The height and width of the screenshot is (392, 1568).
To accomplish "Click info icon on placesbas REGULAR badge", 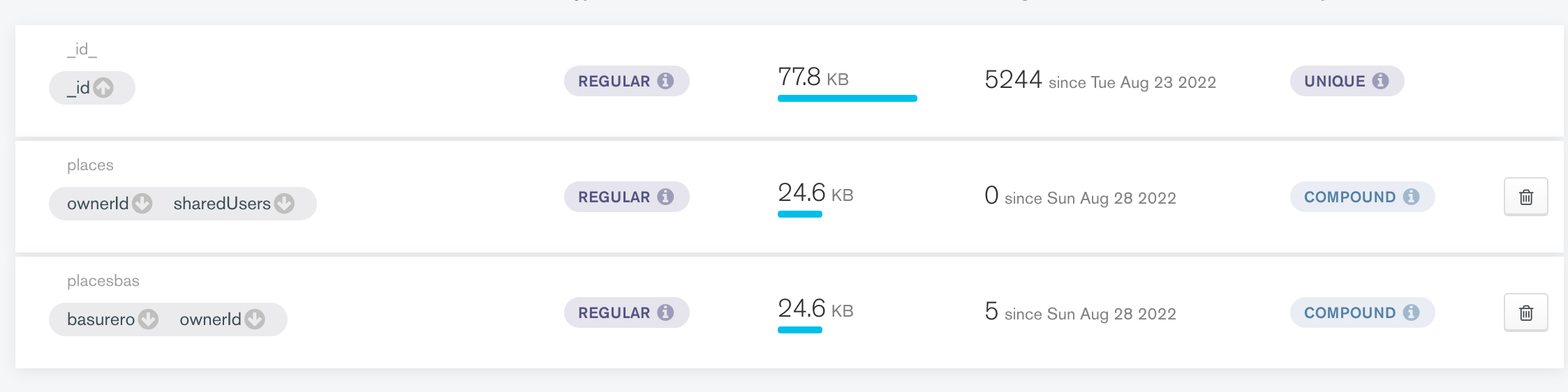I will coord(666,312).
